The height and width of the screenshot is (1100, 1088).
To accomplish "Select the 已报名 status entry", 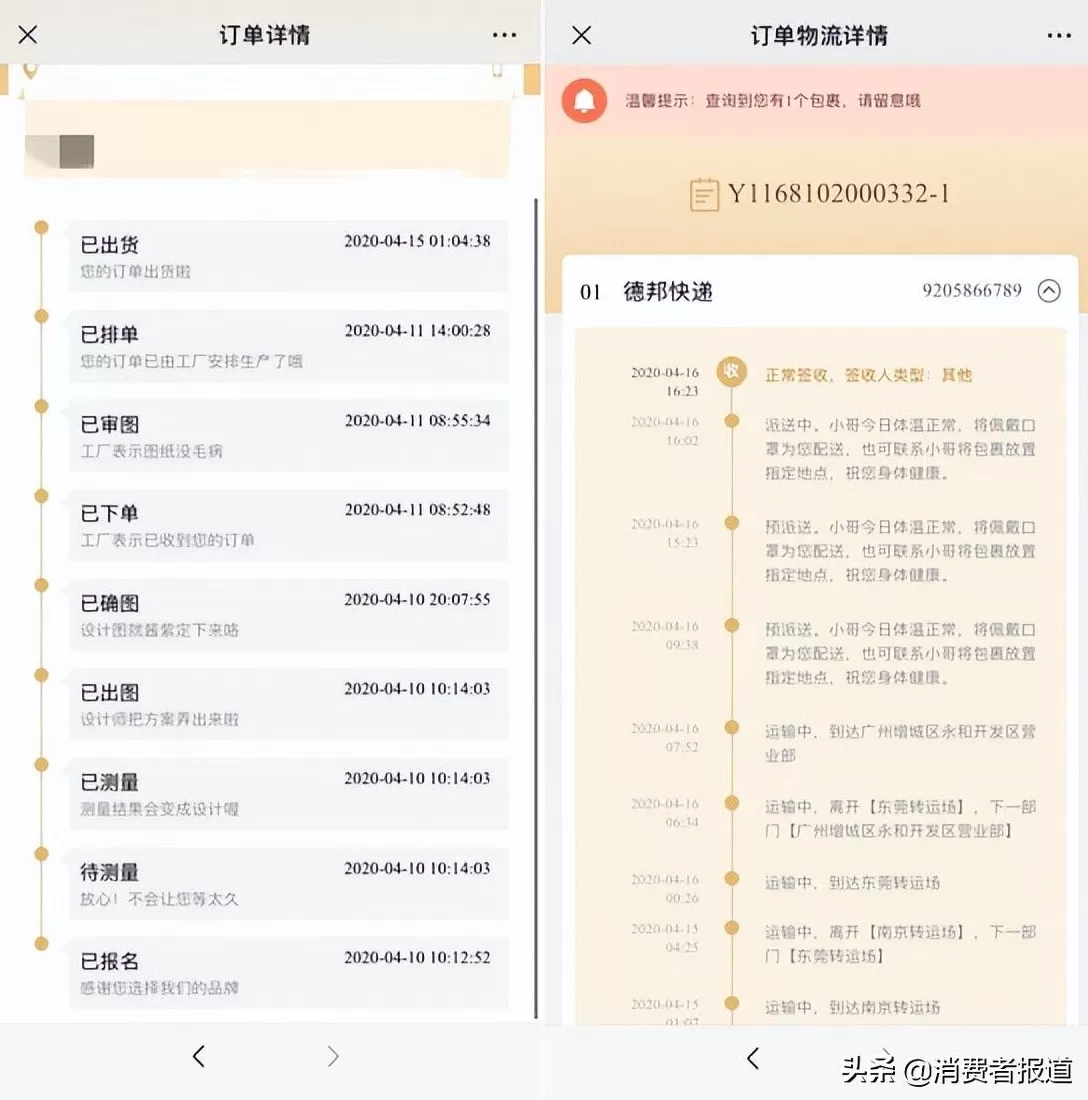I will click(287, 972).
